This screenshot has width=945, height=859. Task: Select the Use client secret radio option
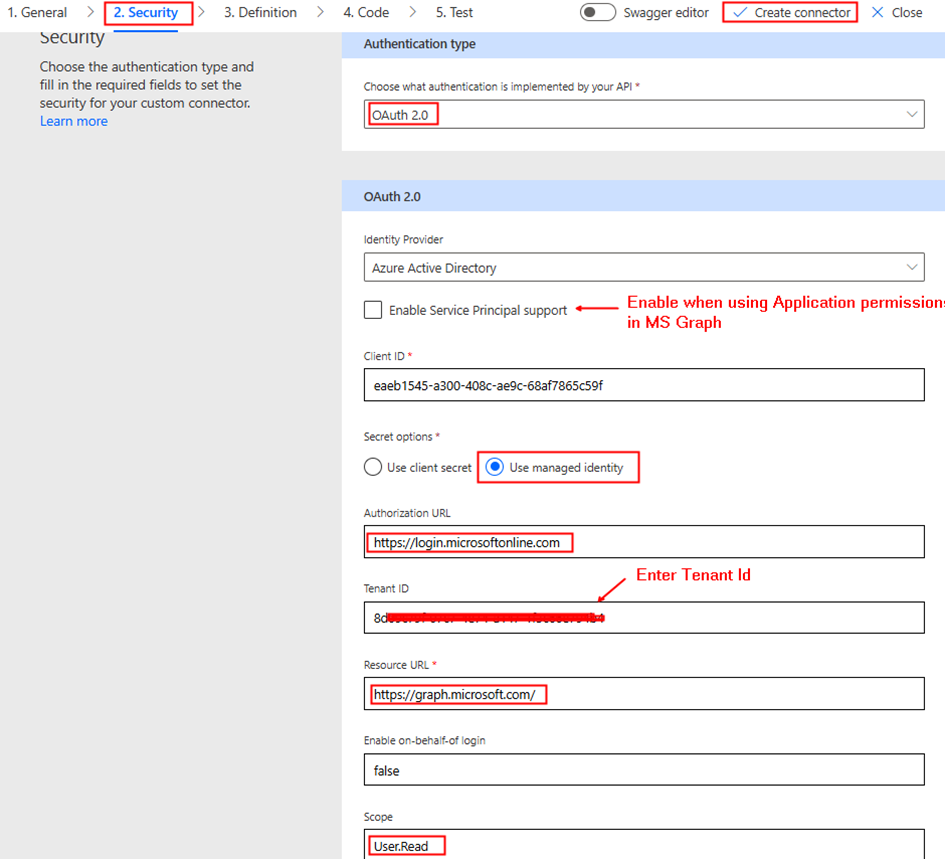tap(373, 467)
